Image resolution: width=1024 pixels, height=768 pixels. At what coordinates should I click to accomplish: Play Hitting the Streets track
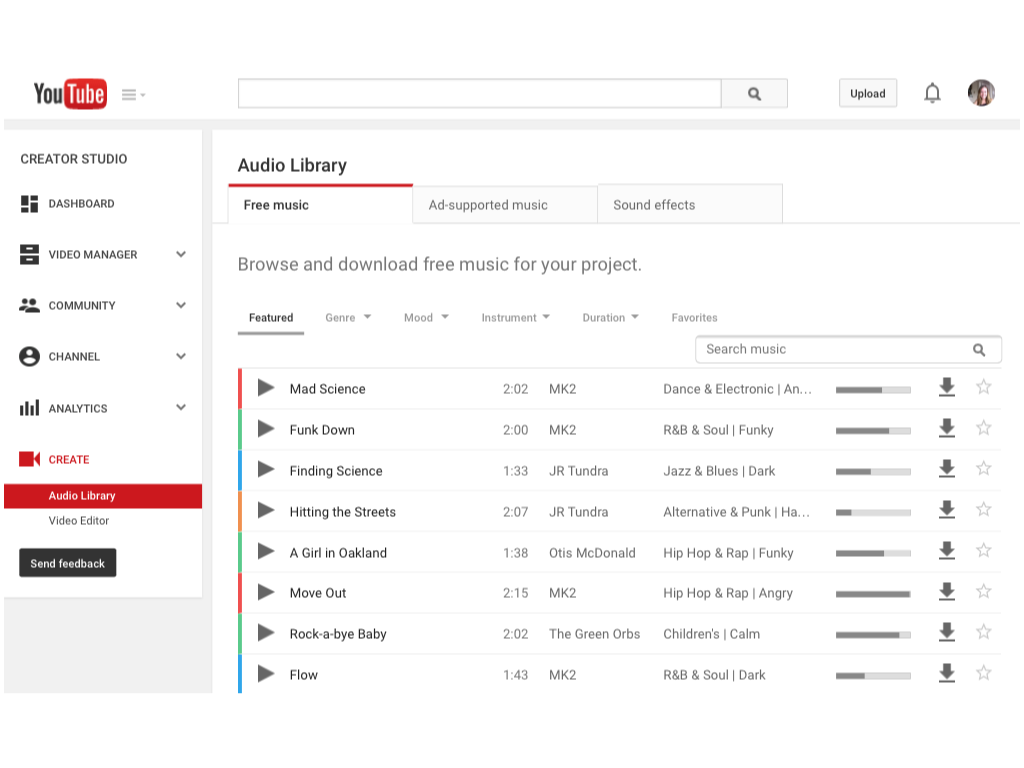(x=266, y=511)
